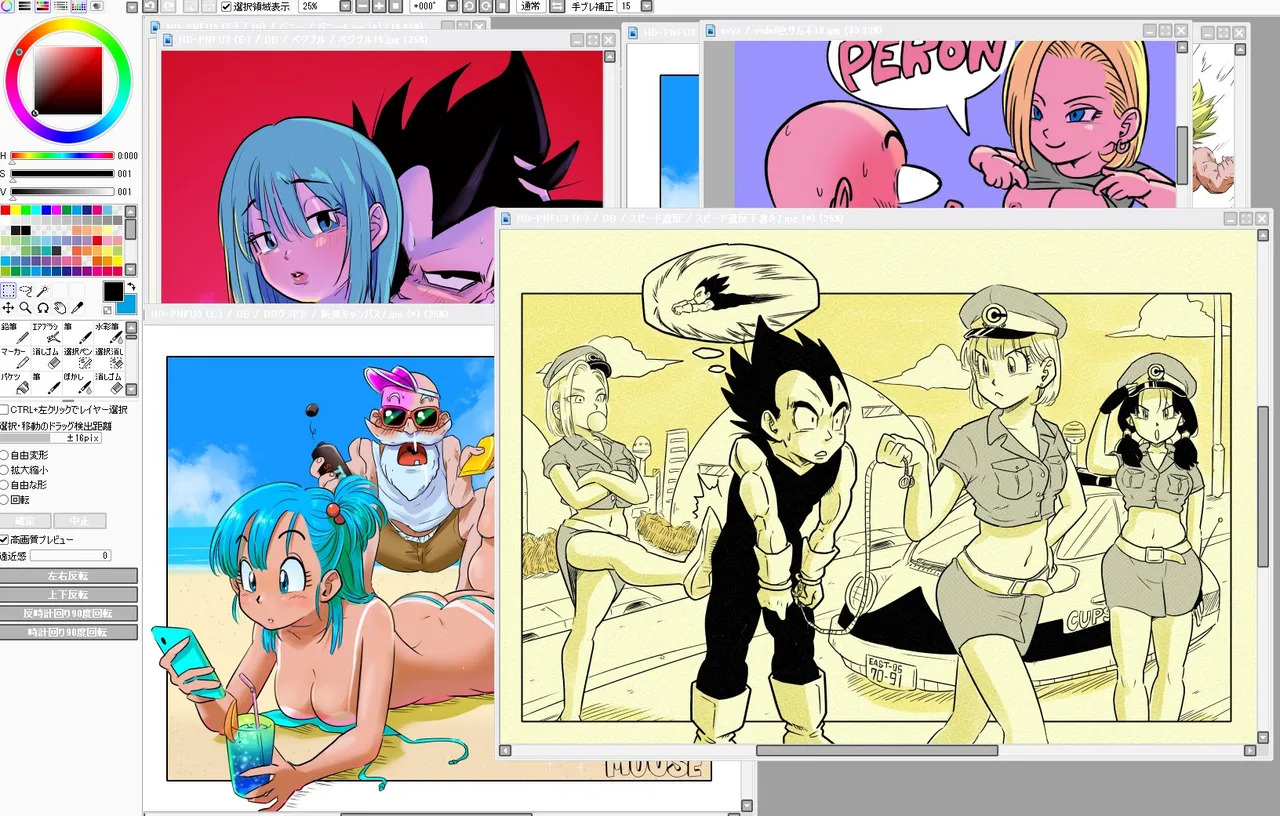Screen dimensions: 1280x816
Task: Choose the 鉛筆 pencil brush
Action: pos(16,334)
